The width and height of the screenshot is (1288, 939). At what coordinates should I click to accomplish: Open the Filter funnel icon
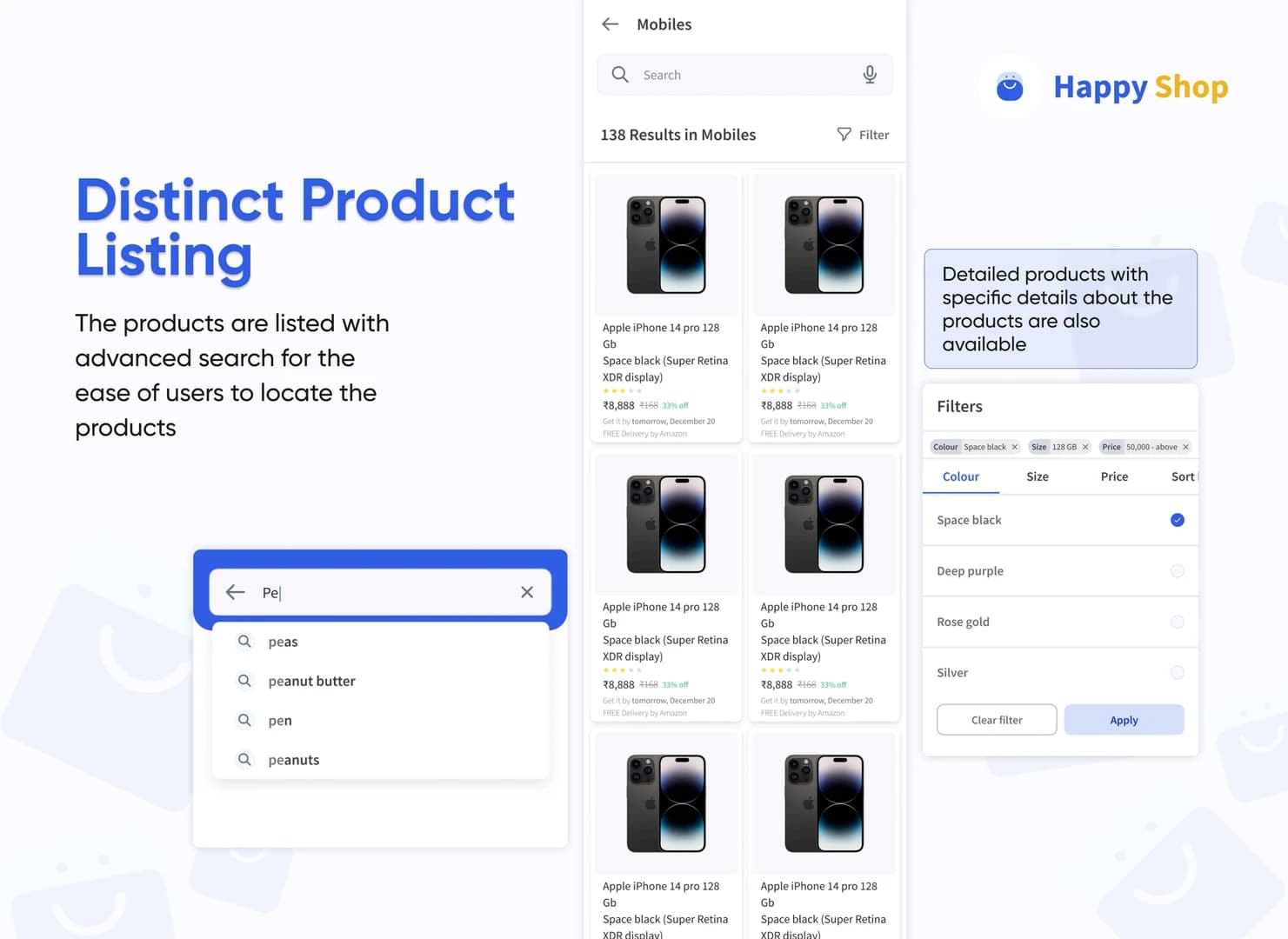click(844, 134)
